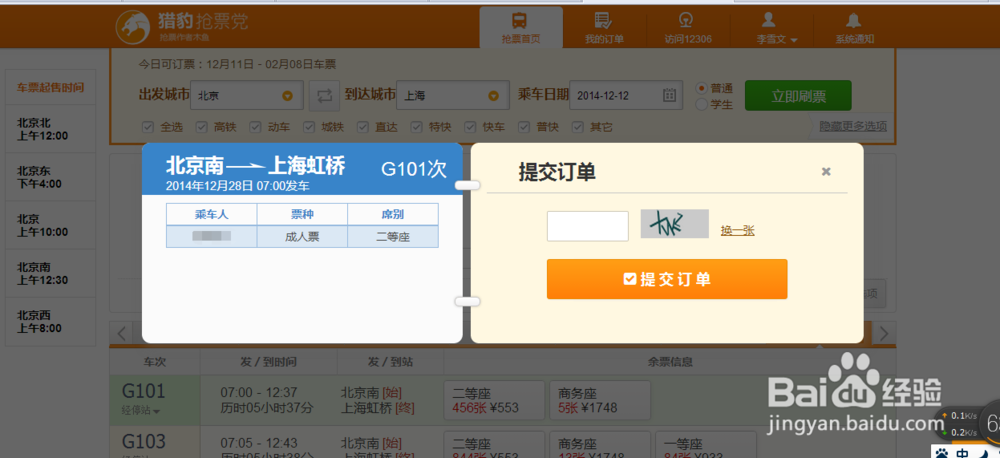Click the G101 train number
The width and height of the screenshot is (1000, 458).
pyautogui.click(x=144, y=390)
